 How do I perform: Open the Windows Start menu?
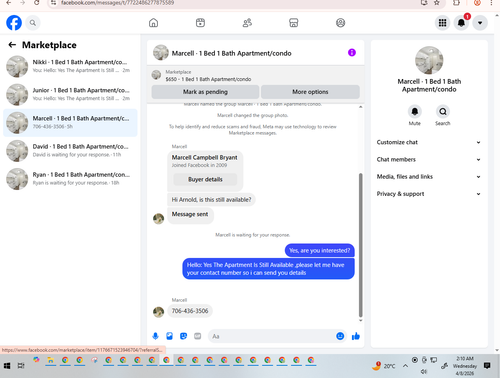[7, 366]
